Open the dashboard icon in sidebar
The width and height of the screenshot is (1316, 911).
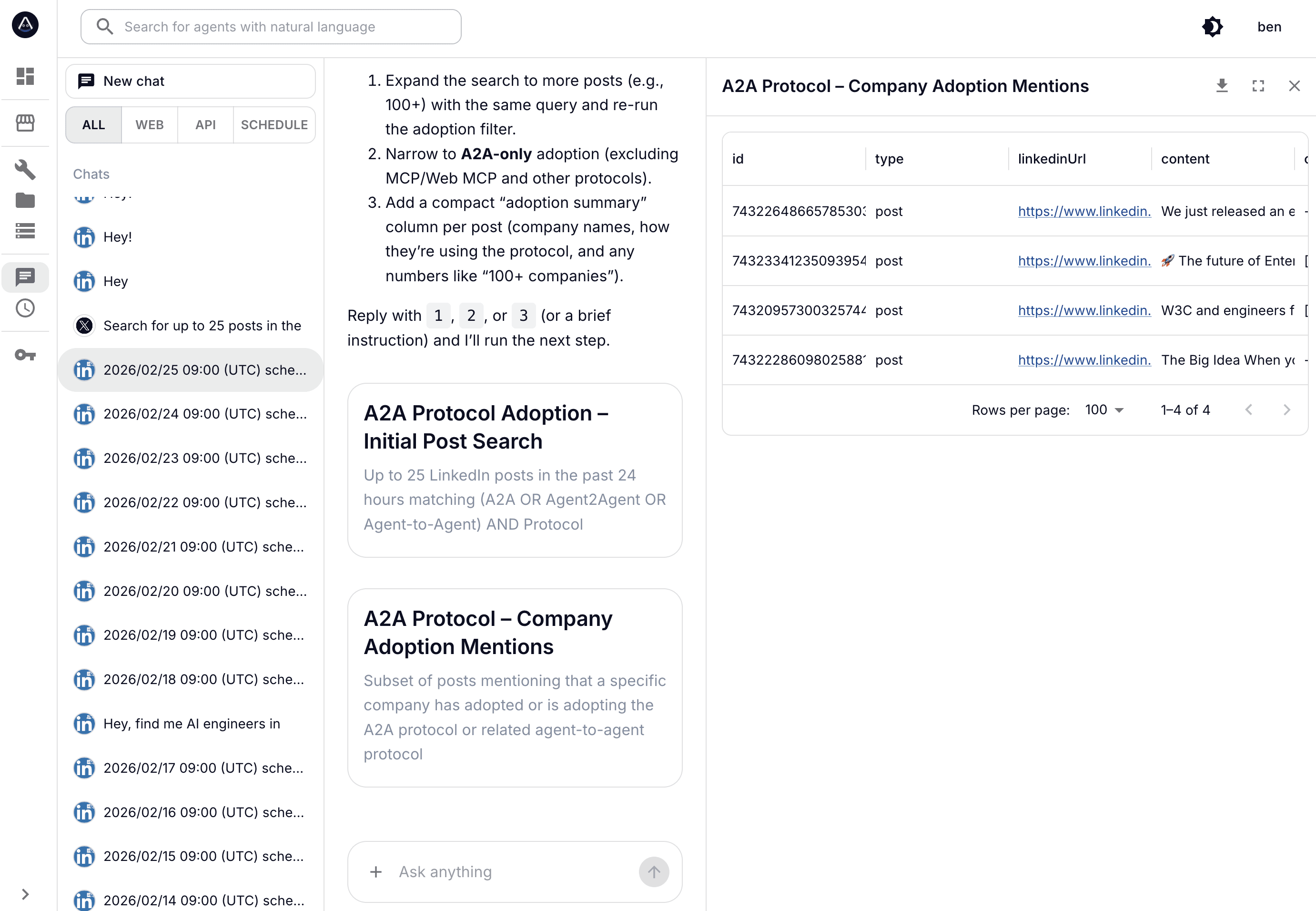click(25, 76)
